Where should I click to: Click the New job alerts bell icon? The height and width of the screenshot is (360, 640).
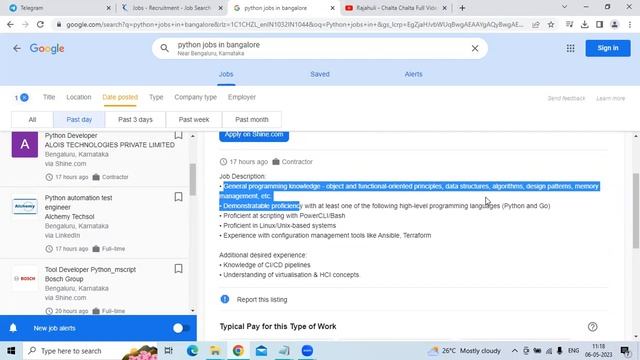click(13, 328)
